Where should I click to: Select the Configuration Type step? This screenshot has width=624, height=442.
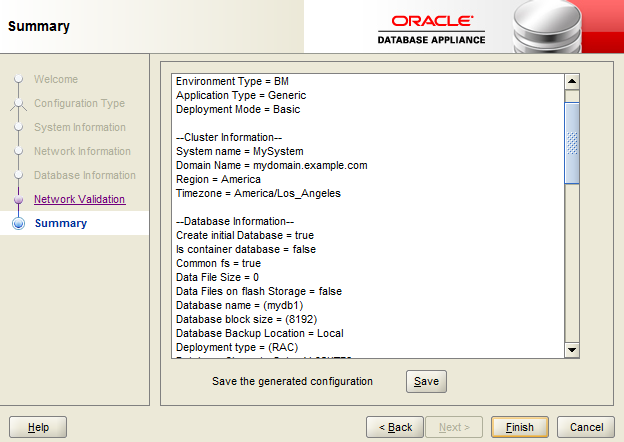pos(79,103)
